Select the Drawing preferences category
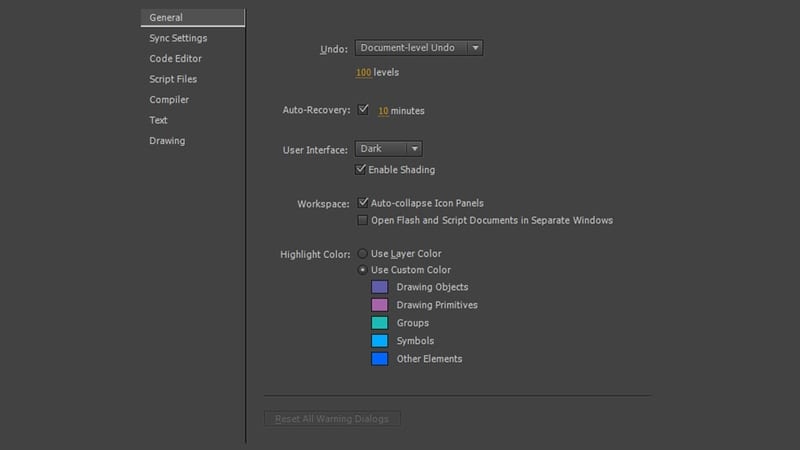 click(167, 141)
